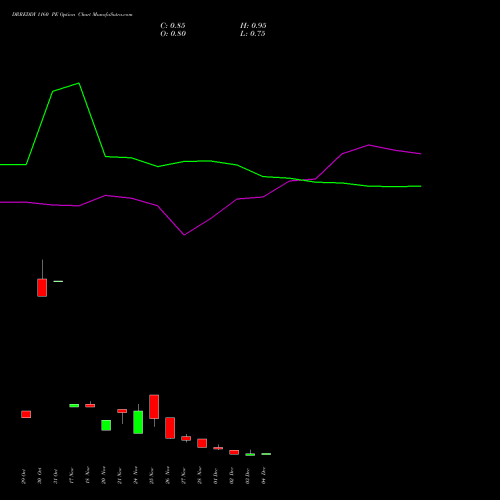This screenshot has height=500, width=500.
Task: Click the peak of the green indicator line
Action: point(79,83)
